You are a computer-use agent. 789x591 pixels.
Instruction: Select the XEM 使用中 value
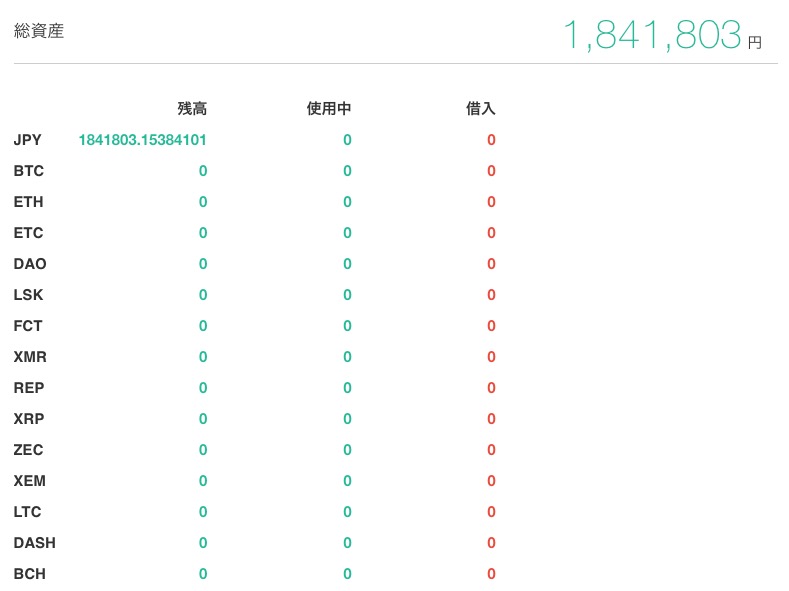click(347, 481)
